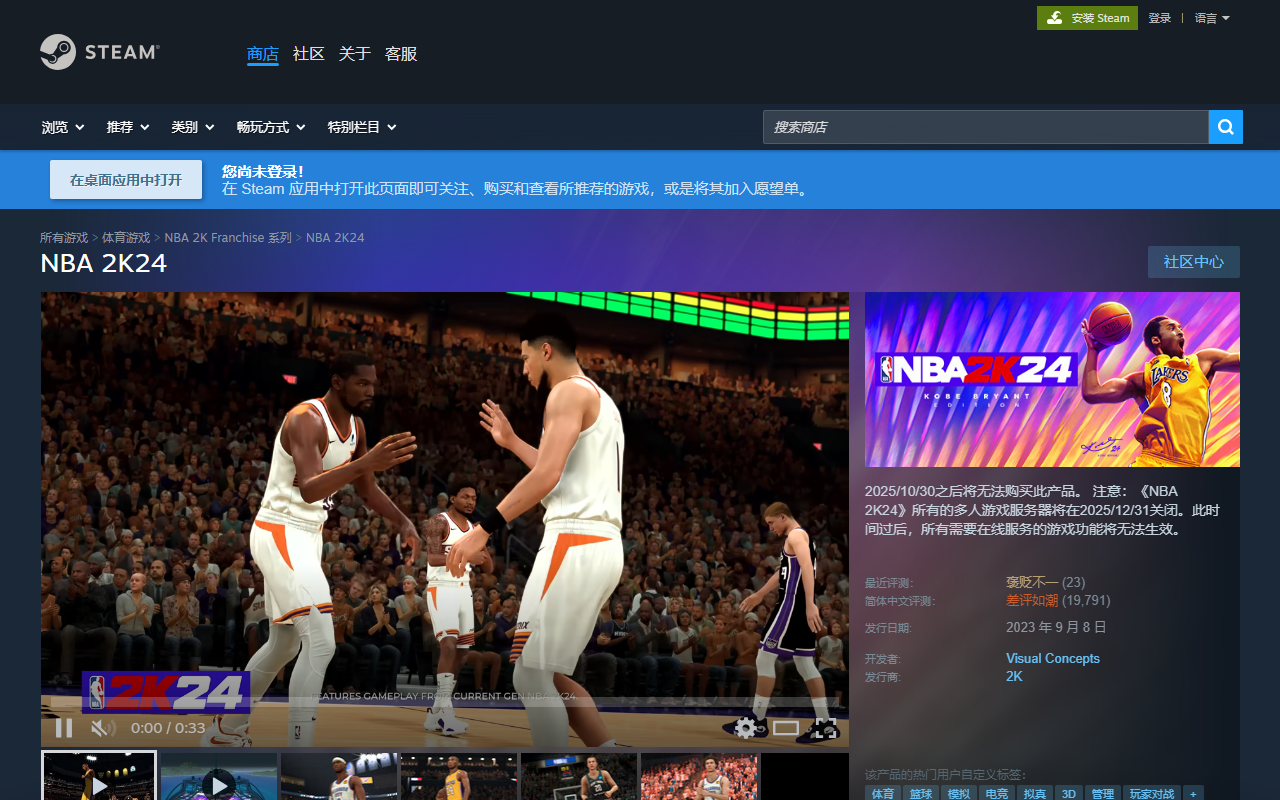The height and width of the screenshot is (800, 1280).
Task: Open the 客服 support tab
Action: [401, 54]
